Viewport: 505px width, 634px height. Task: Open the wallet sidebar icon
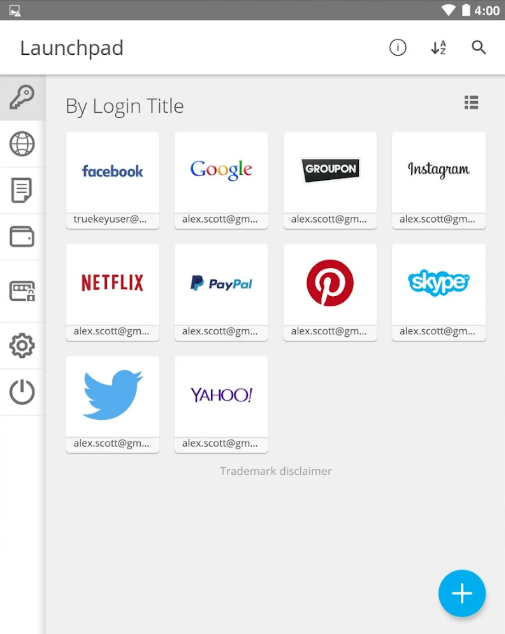pyautogui.click(x=22, y=237)
